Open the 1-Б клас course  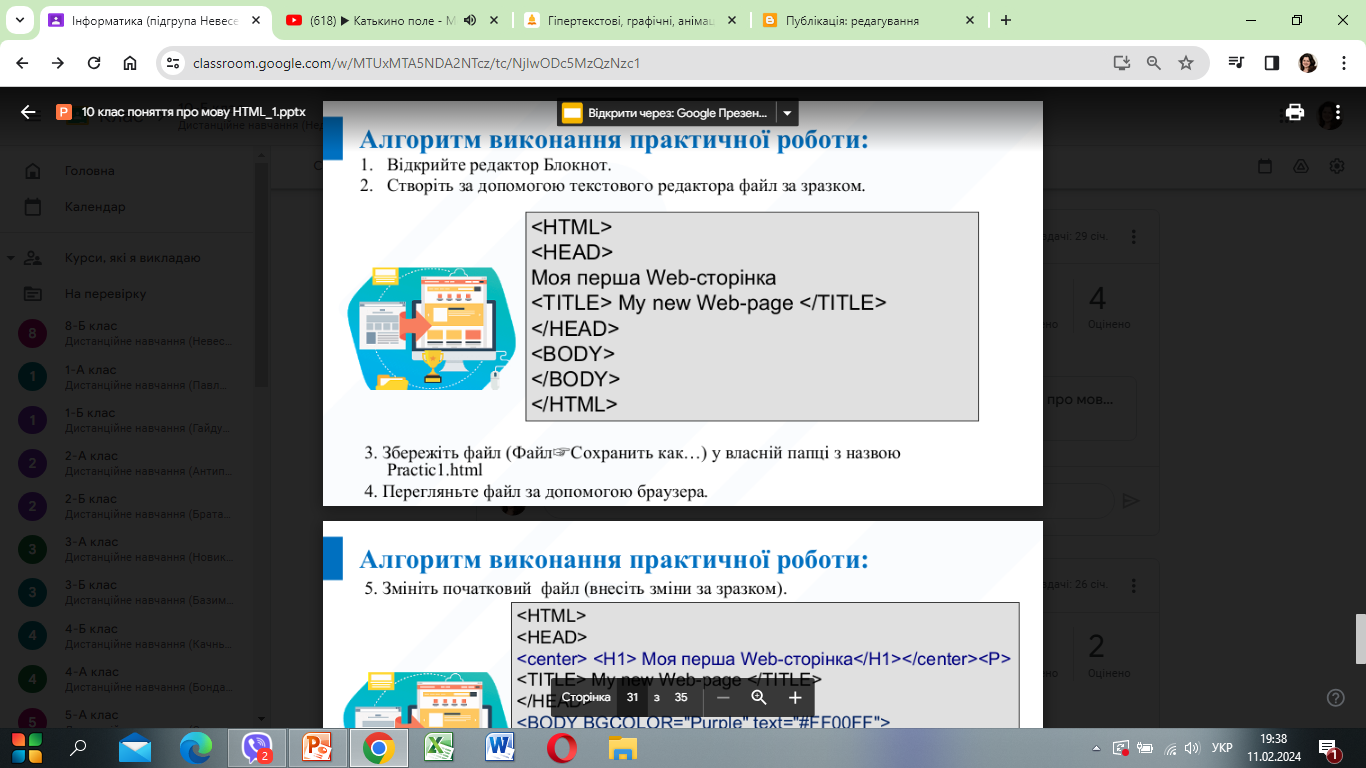(130, 420)
